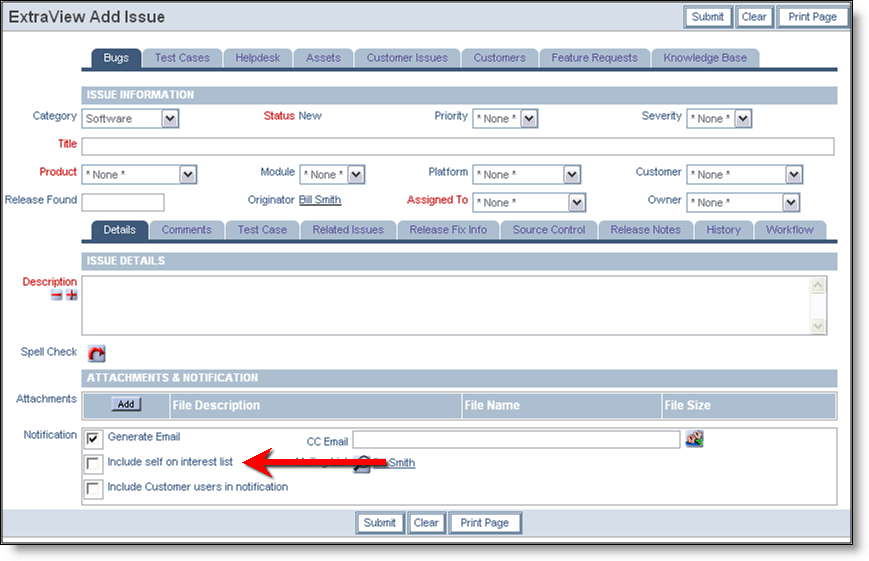
Task: Switch to the Helpdesk tab
Action: click(x=258, y=58)
